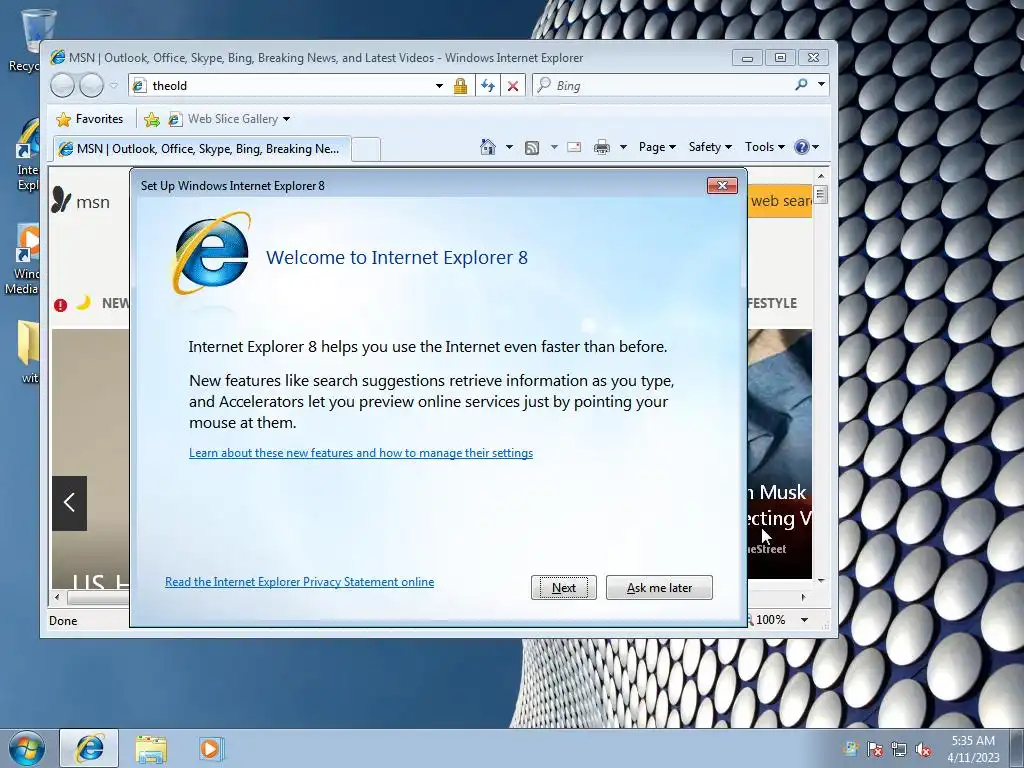
Task: Click the Print icon
Action: [601, 147]
